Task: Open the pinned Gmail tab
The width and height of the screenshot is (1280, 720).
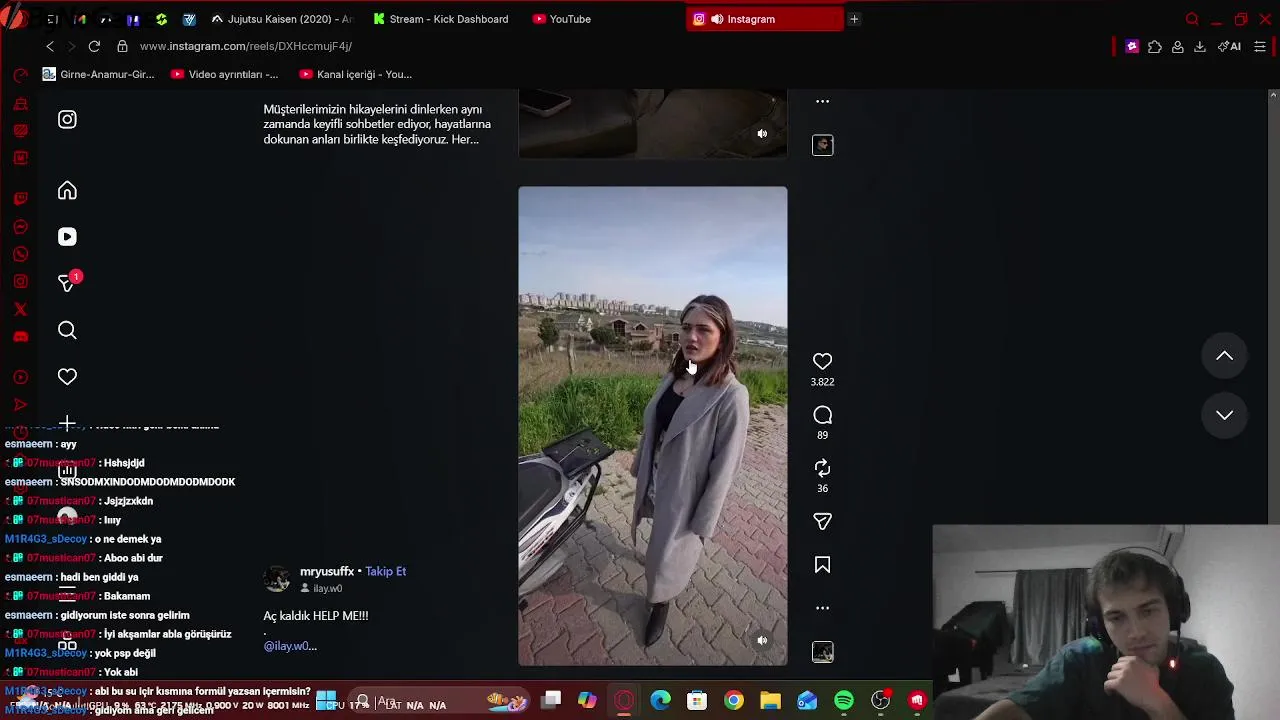Action: tap(80, 19)
